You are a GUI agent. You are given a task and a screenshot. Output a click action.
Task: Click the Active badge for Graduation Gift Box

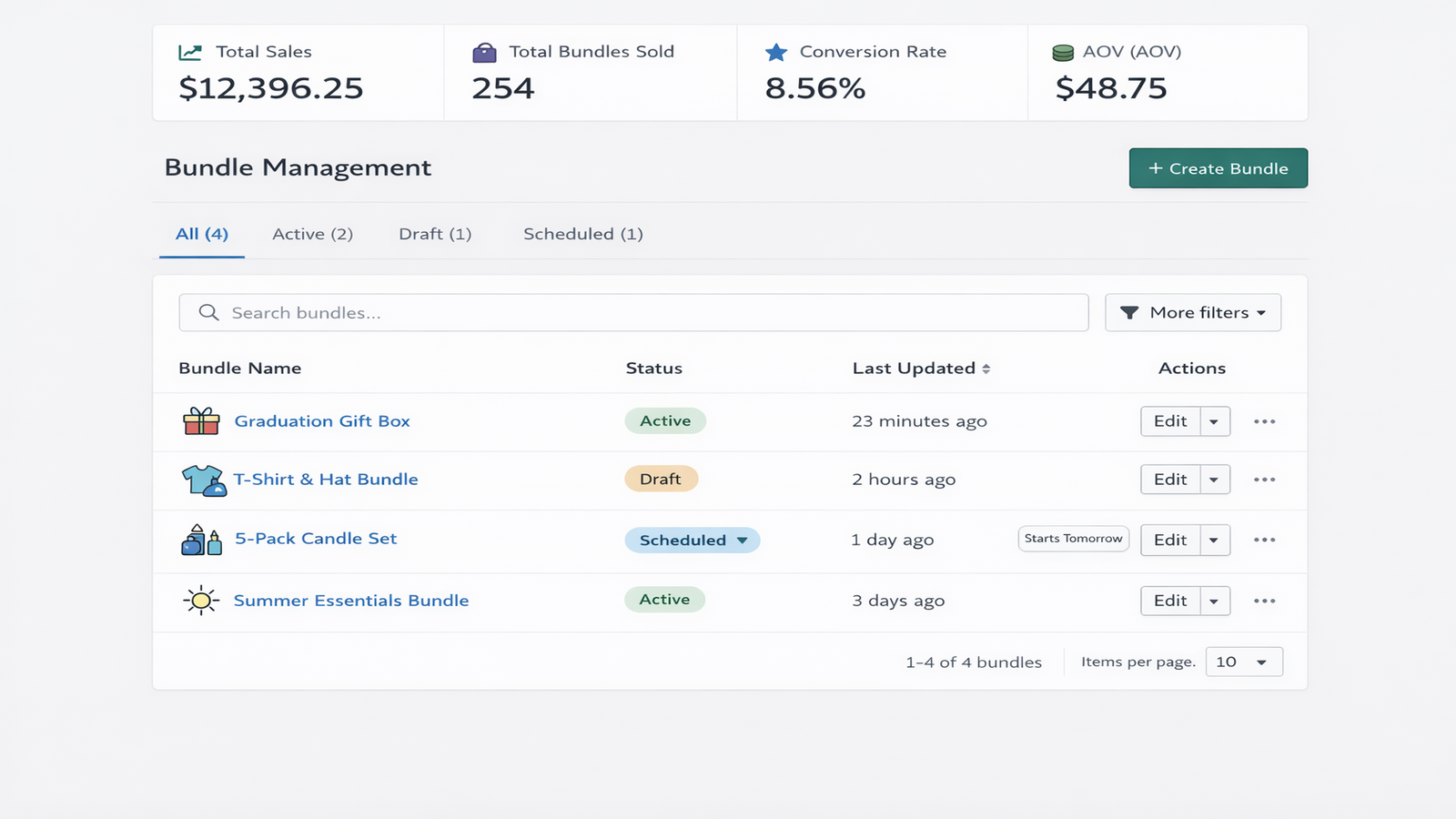[x=665, y=420]
